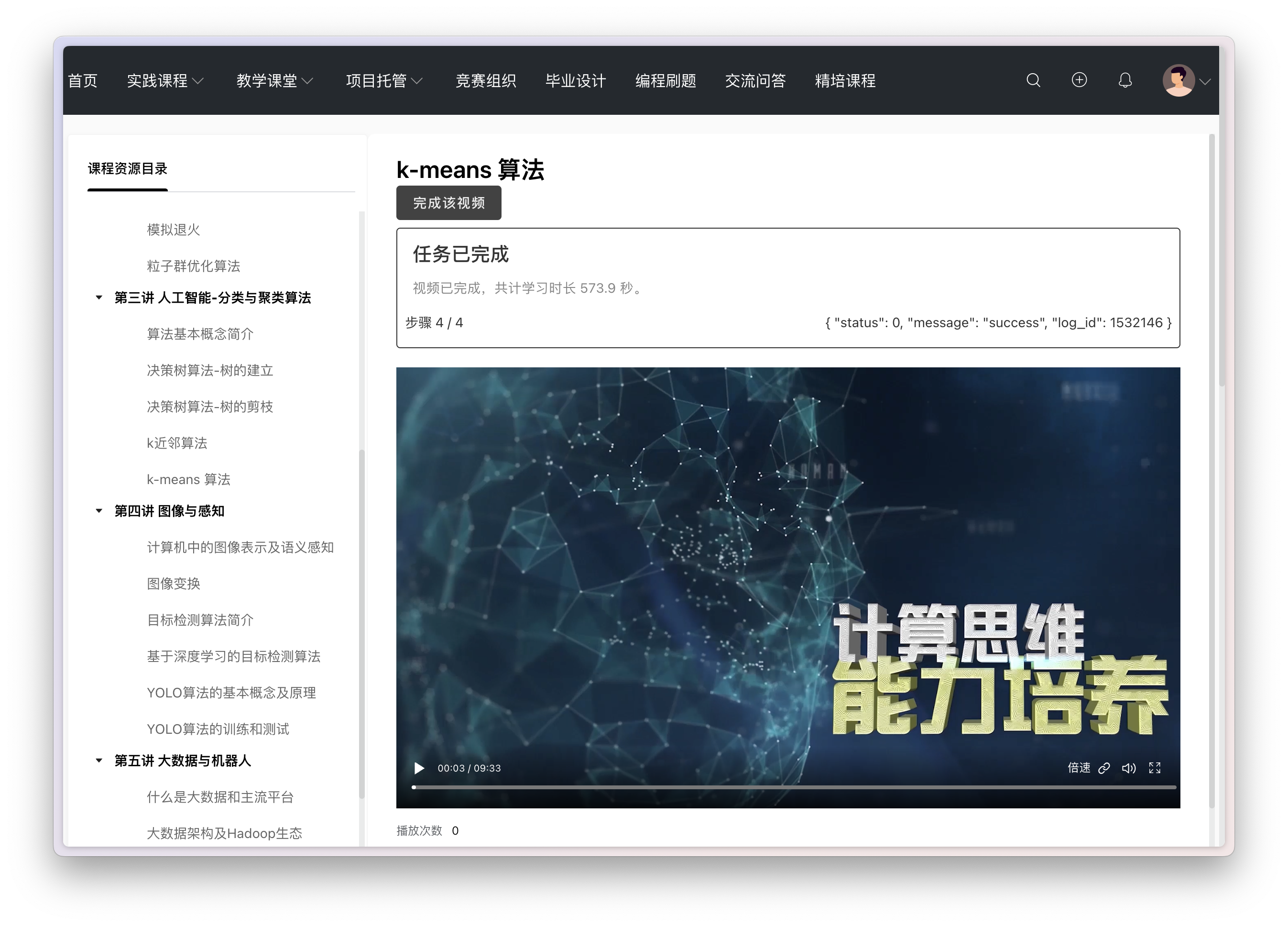This screenshot has width=1288, height=927.
Task: Click the link icon in the player controls
Action: pos(1104,768)
